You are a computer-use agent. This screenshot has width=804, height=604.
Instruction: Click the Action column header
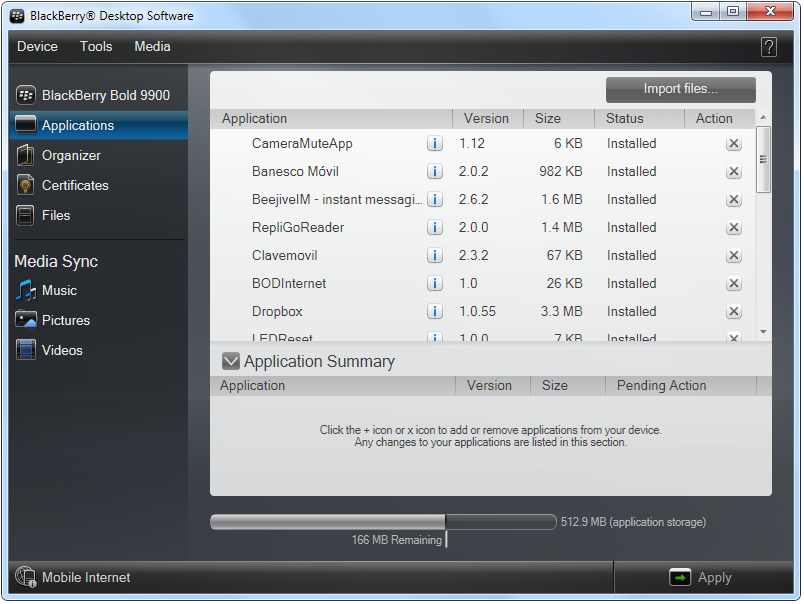(720, 118)
